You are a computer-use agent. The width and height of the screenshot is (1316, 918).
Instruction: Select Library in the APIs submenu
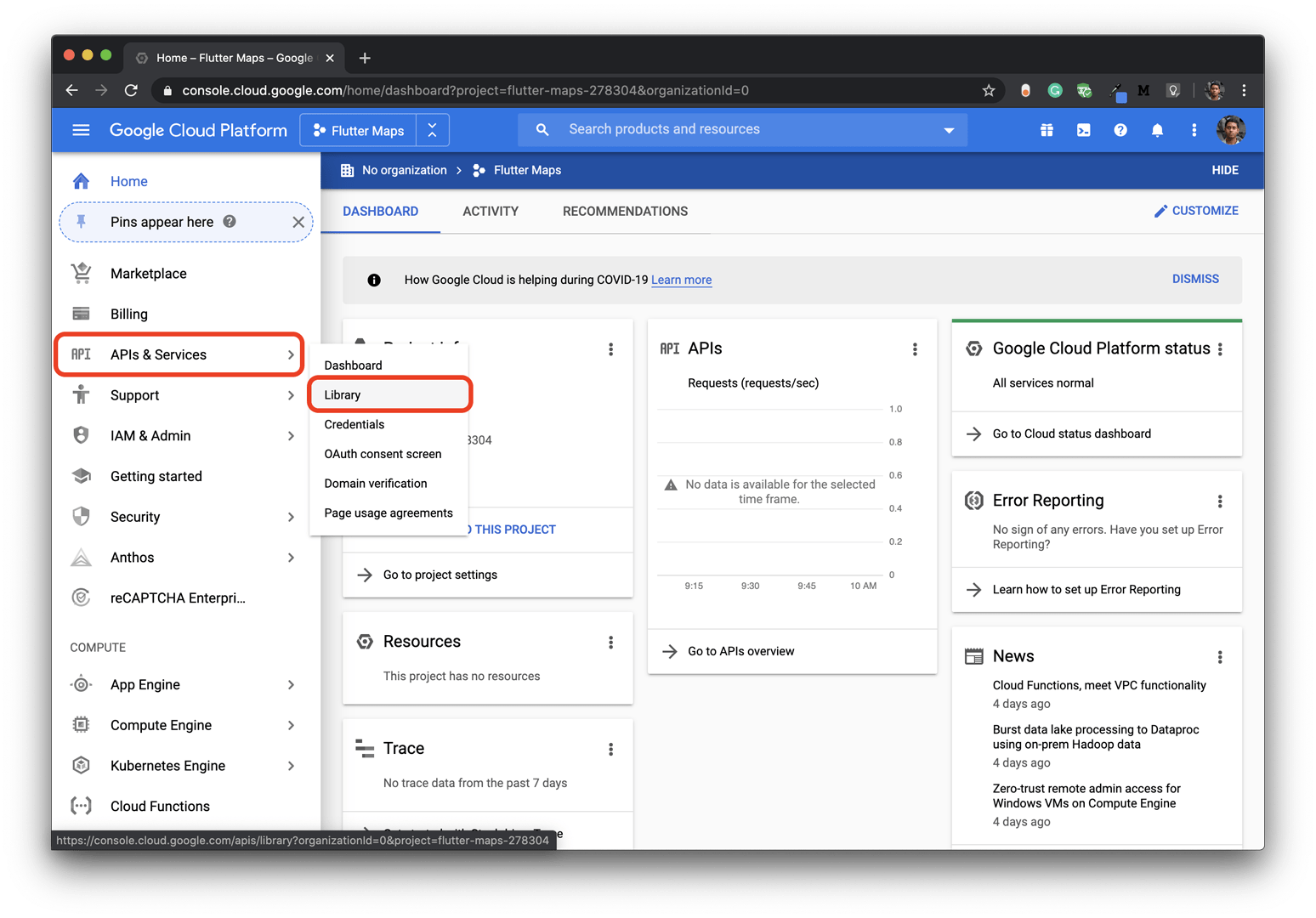point(389,395)
